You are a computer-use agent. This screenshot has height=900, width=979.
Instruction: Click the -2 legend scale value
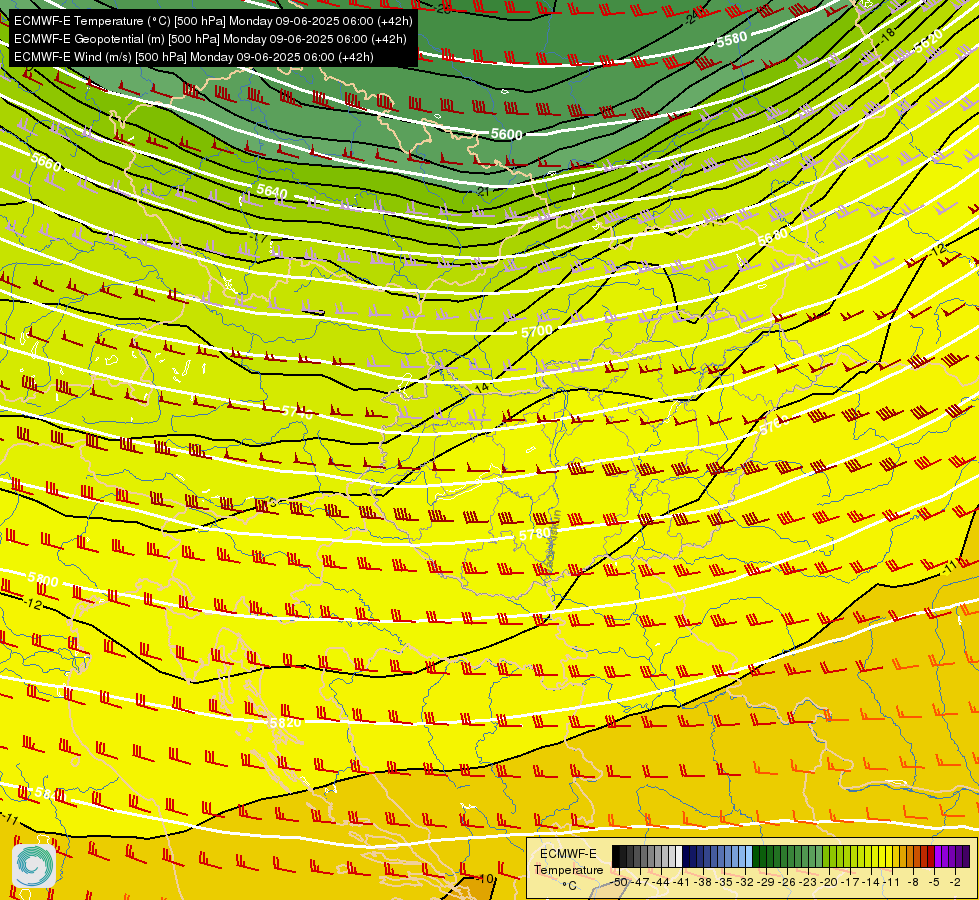pos(955,882)
